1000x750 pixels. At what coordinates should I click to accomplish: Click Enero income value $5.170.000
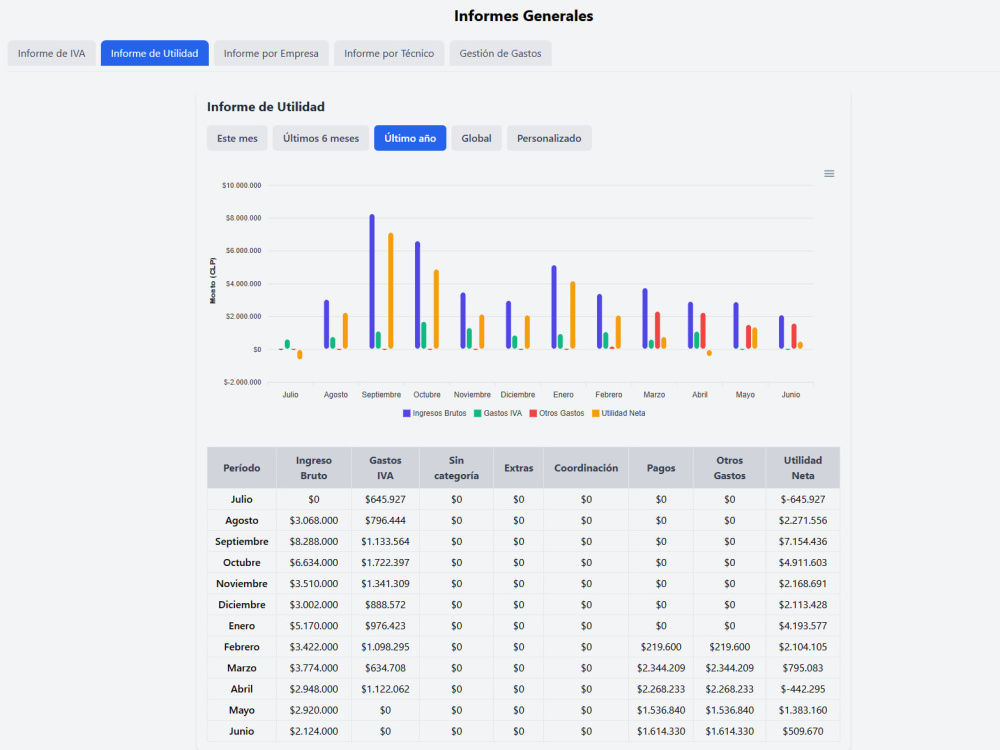point(314,626)
